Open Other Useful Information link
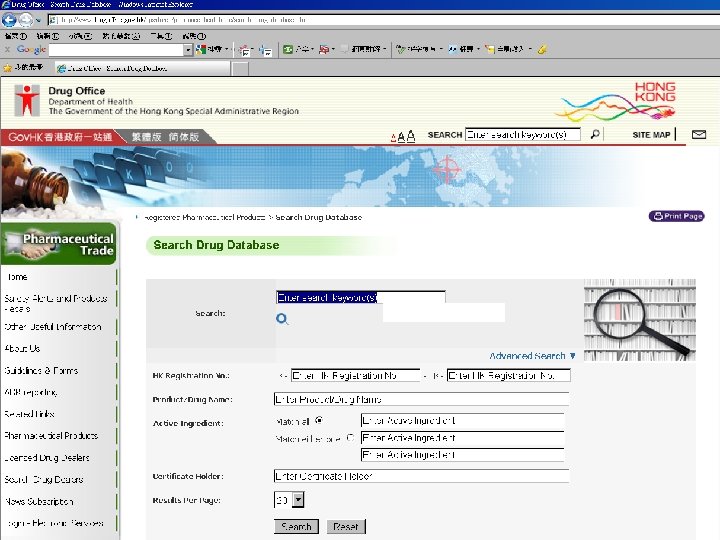Viewport: 720px width, 540px height. click(53, 327)
